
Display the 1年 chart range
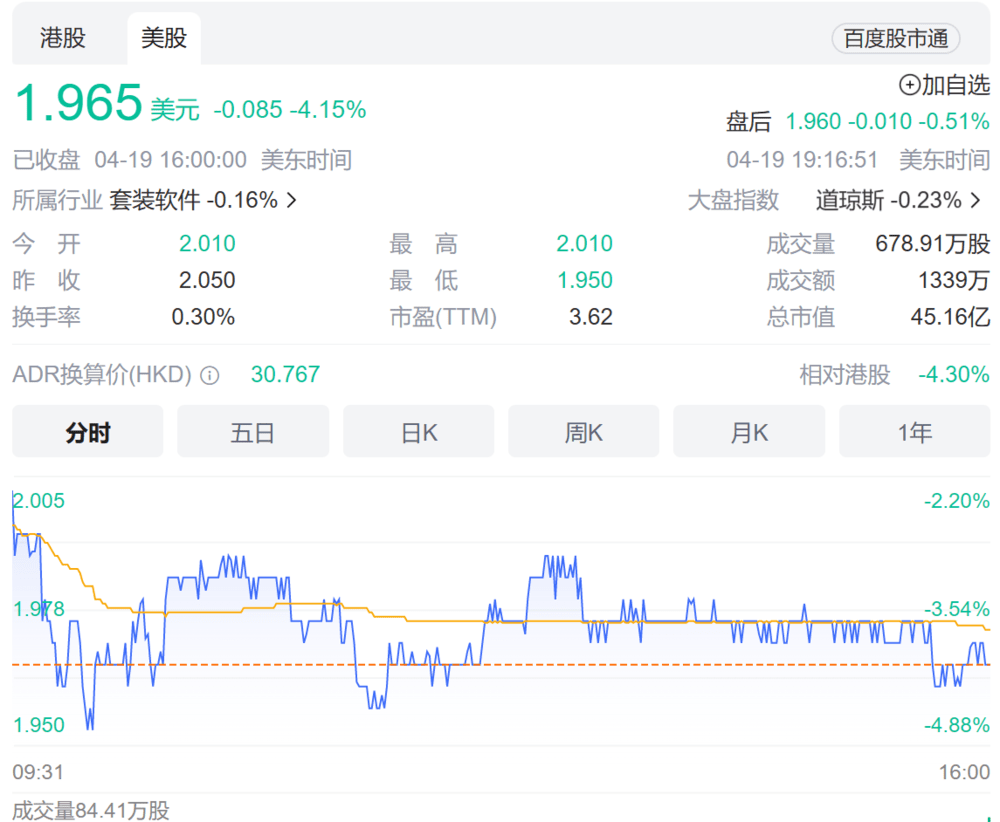(x=914, y=432)
